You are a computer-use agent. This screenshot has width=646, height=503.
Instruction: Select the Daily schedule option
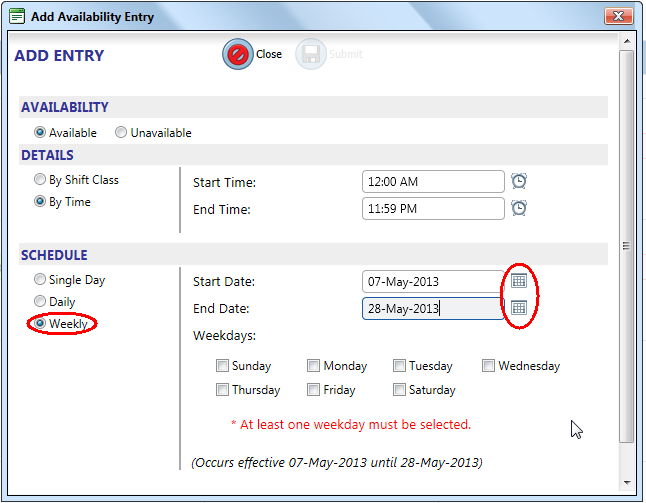pos(40,301)
